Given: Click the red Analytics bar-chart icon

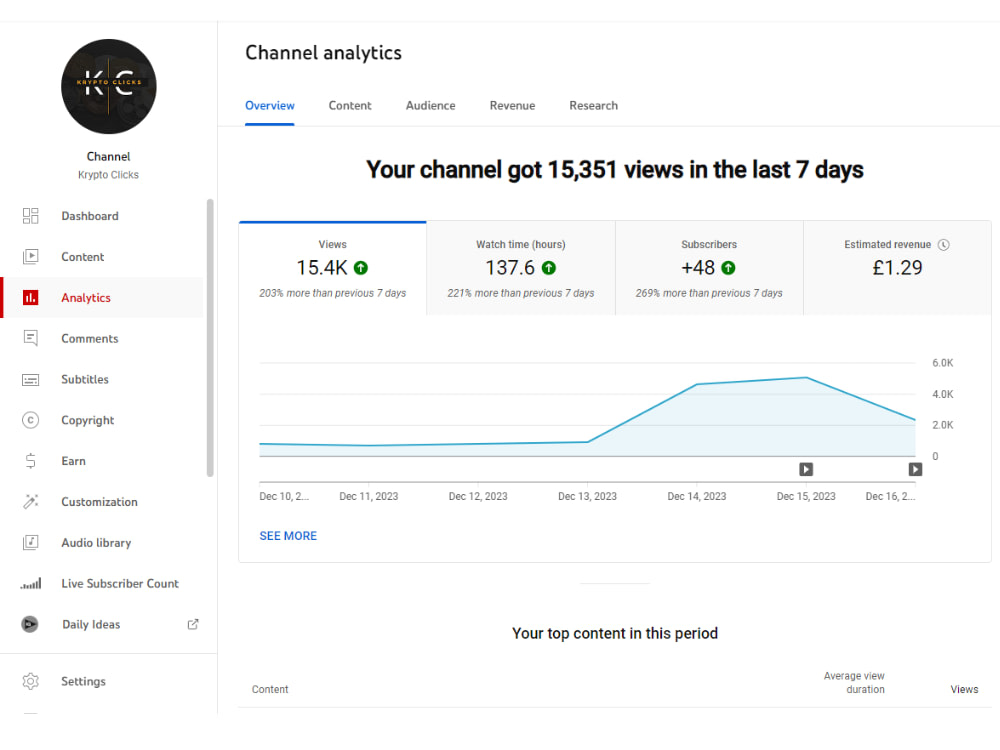Looking at the screenshot, I should [x=31, y=298].
